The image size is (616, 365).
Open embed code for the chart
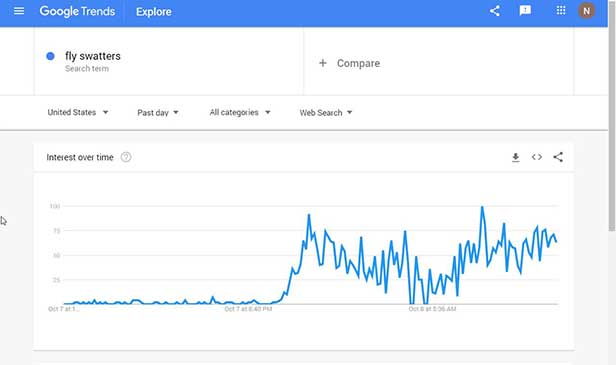[x=537, y=157]
